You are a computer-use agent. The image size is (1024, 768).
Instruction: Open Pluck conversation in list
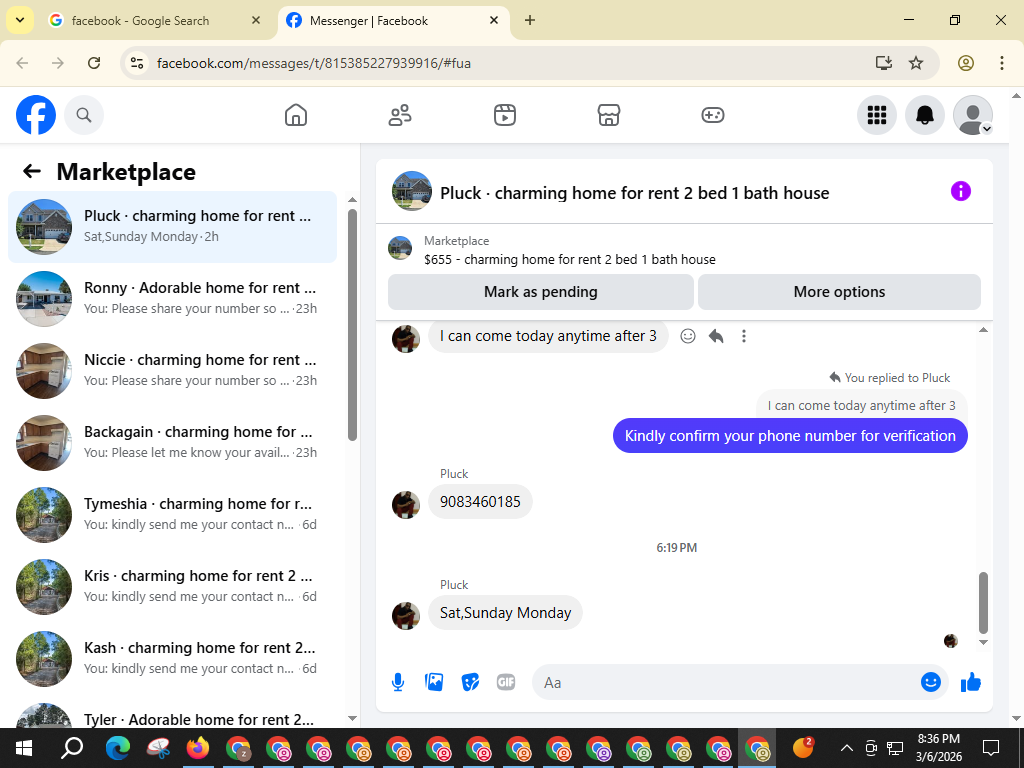pyautogui.click(x=172, y=227)
